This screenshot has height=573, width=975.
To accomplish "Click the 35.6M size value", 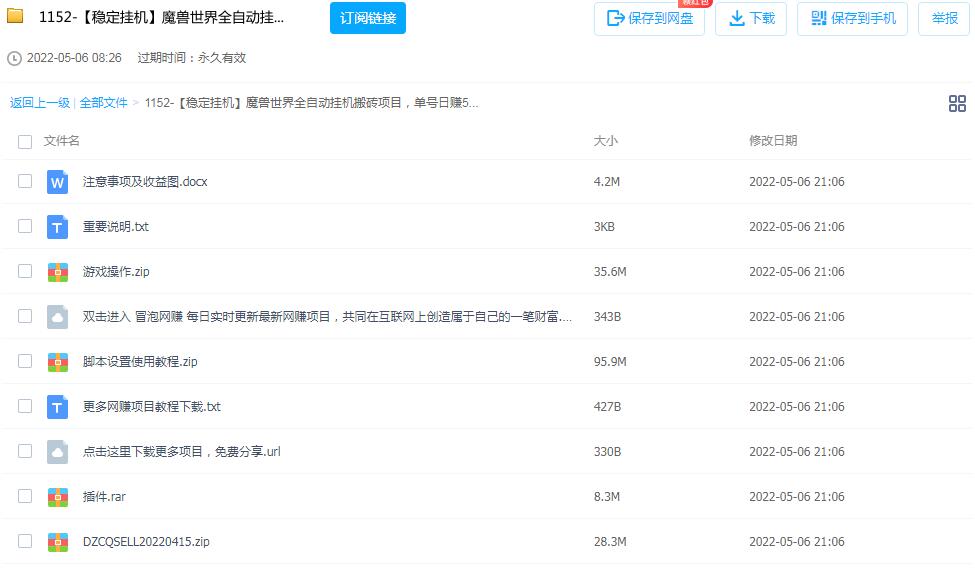I will tap(610, 272).
